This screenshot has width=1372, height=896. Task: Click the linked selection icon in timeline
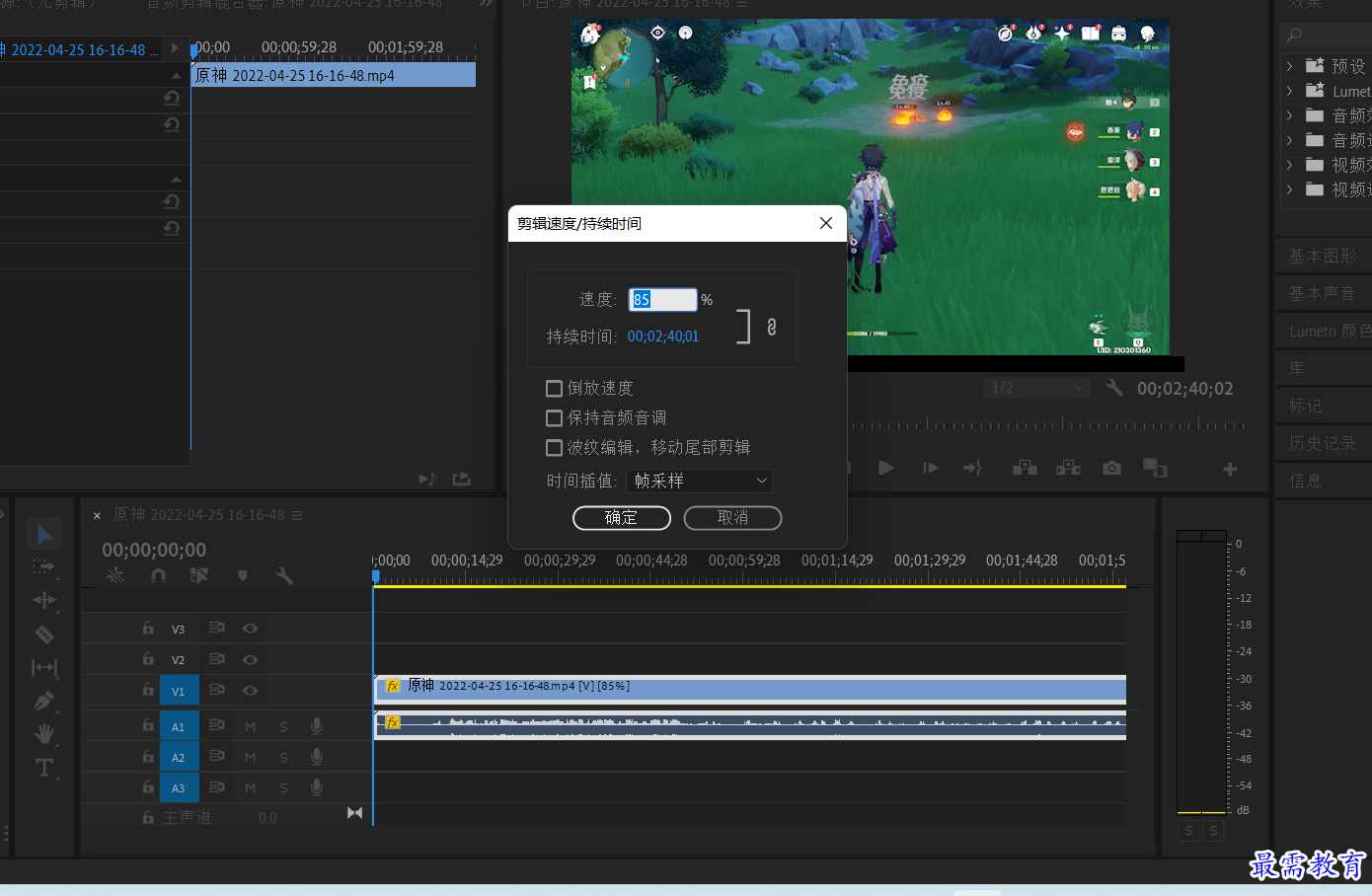coord(199,575)
